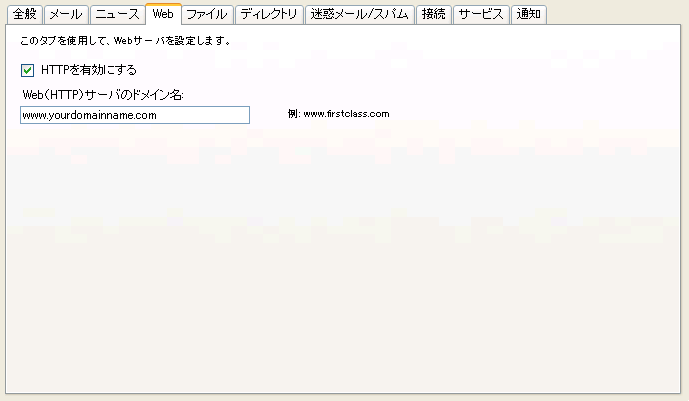Click the Web(HTTP) server domain name field

134,115
